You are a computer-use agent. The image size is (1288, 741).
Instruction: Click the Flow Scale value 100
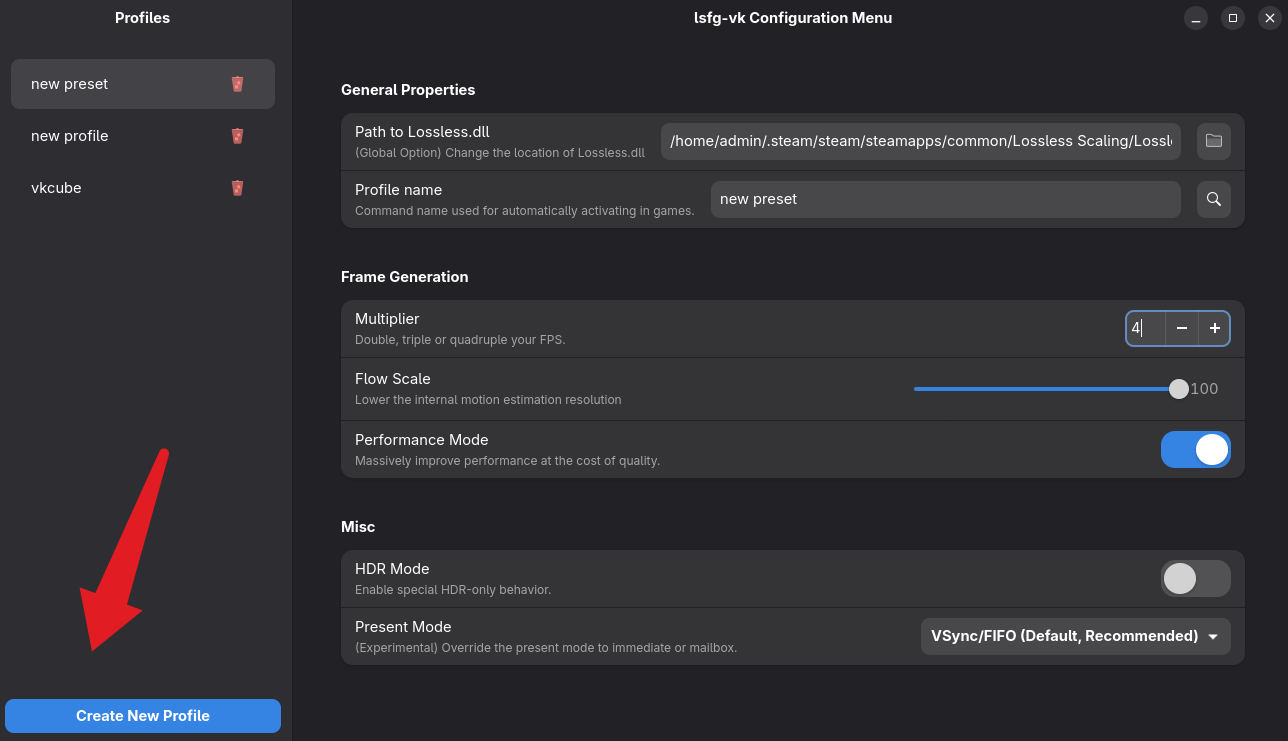[1204, 389]
